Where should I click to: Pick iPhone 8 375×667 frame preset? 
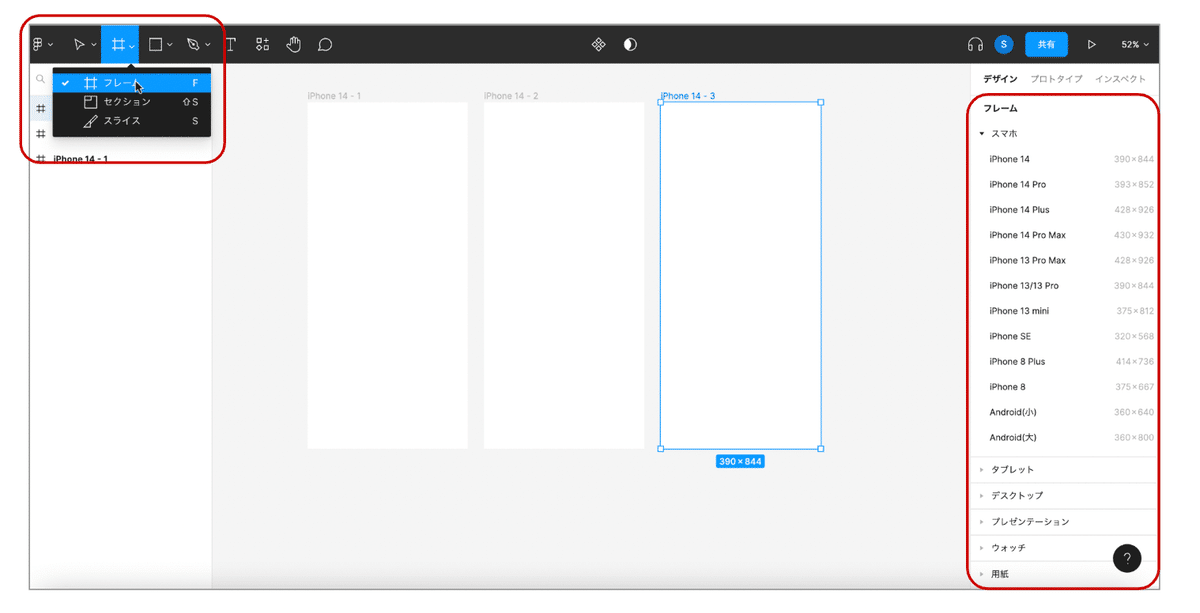pyautogui.click(x=1065, y=387)
